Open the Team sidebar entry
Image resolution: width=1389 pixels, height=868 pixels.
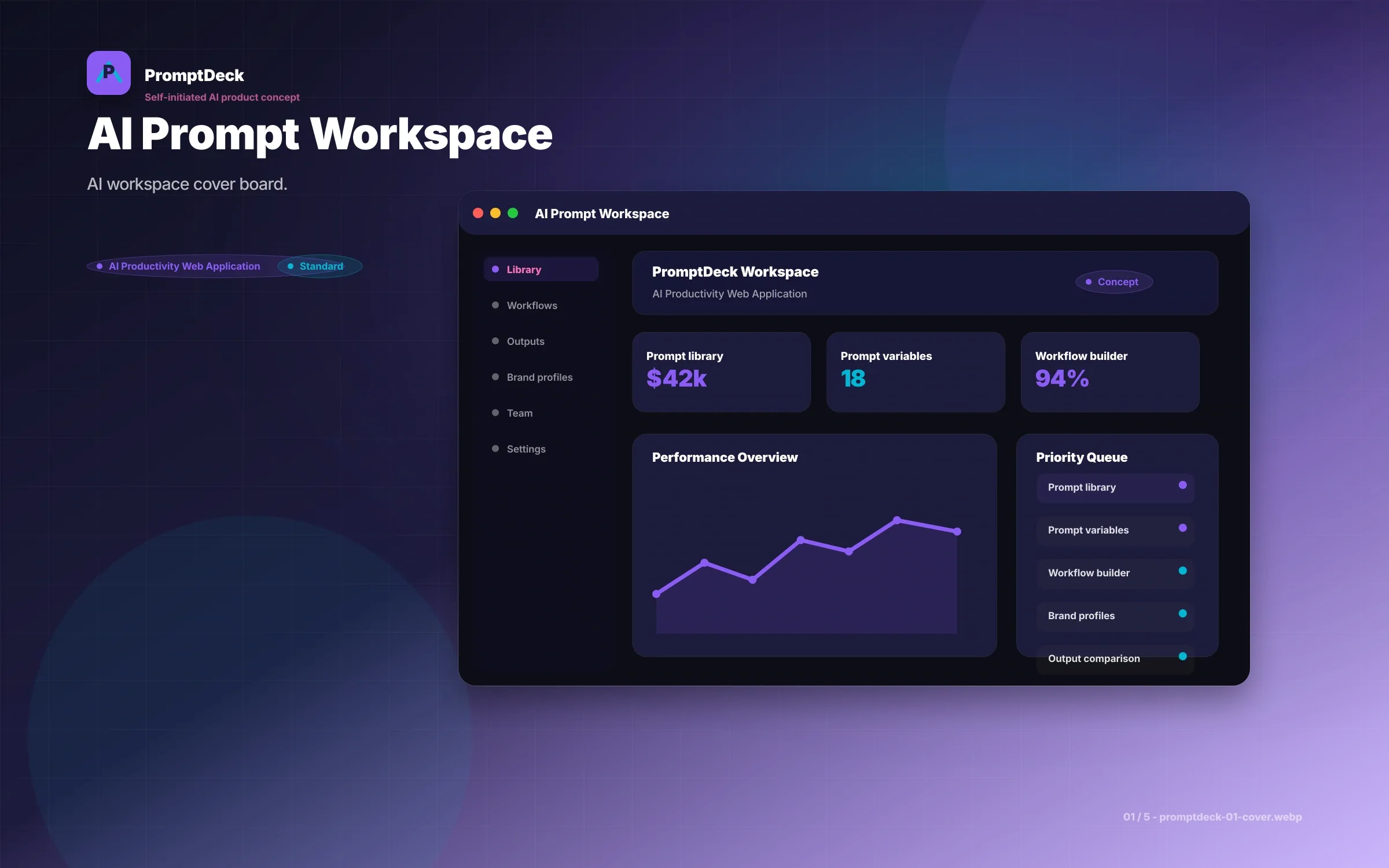(x=541, y=413)
